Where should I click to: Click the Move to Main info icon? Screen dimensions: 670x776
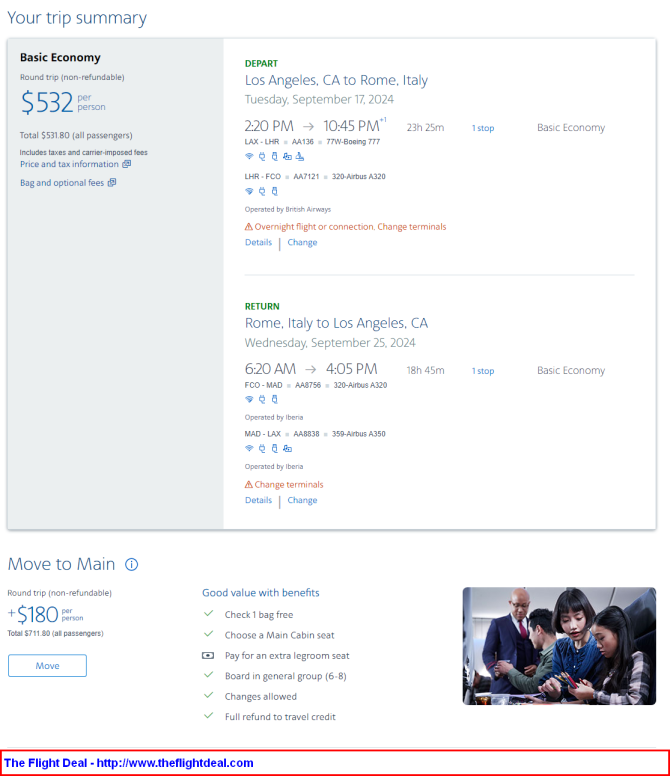pyautogui.click(x=132, y=564)
